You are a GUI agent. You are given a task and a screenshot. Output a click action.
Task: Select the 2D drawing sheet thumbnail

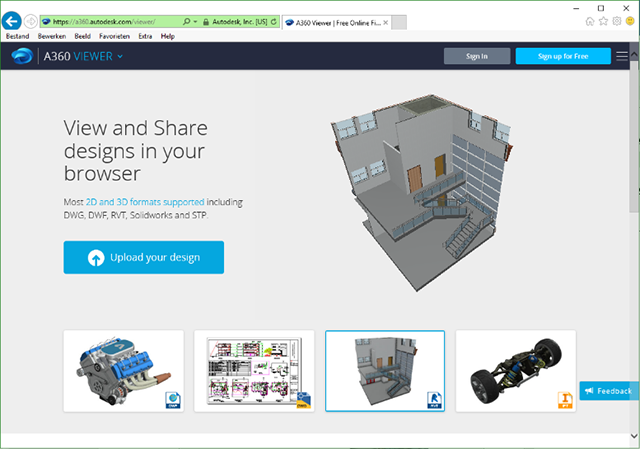(x=254, y=371)
